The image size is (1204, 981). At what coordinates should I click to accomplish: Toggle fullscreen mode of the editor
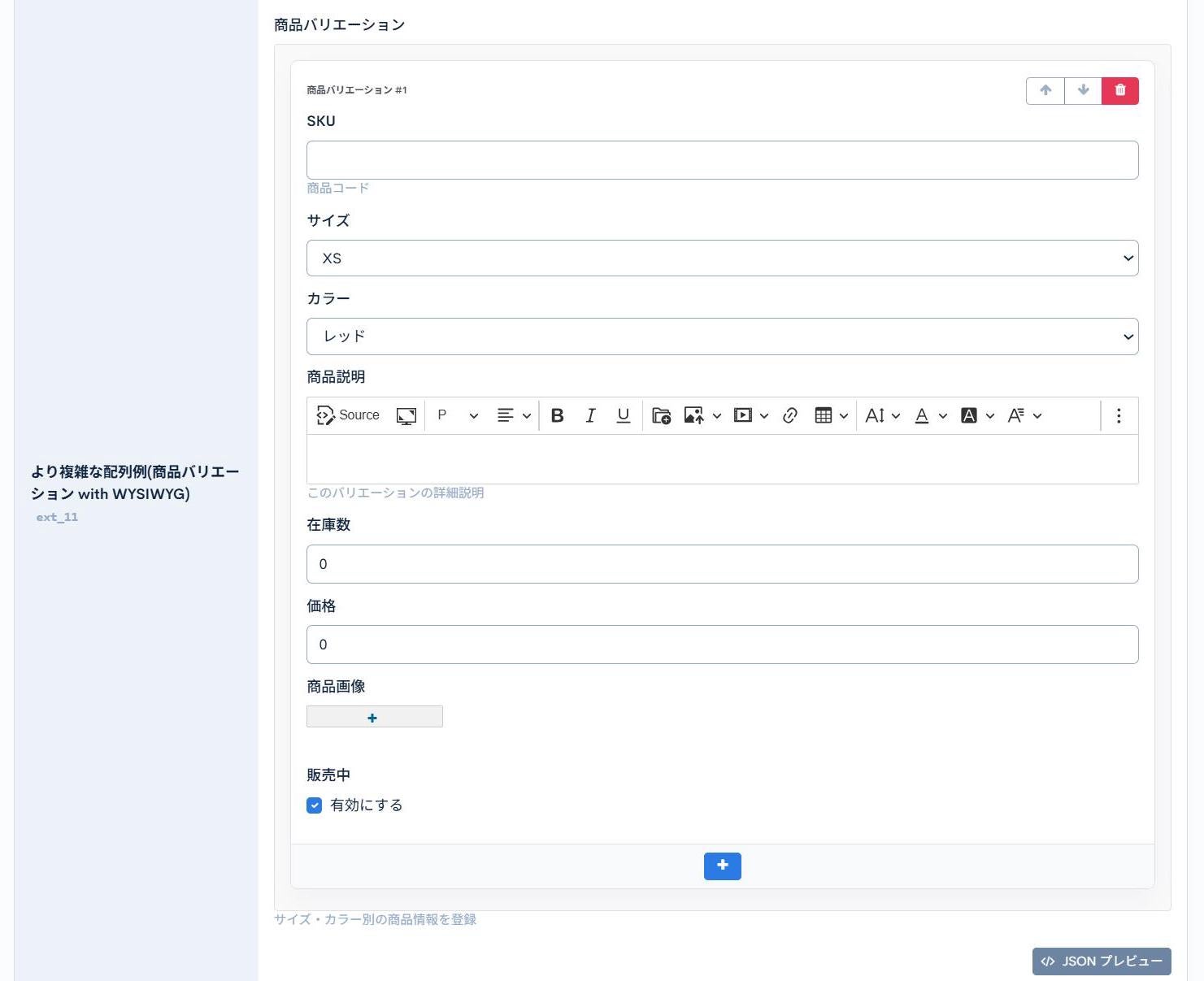pos(406,415)
